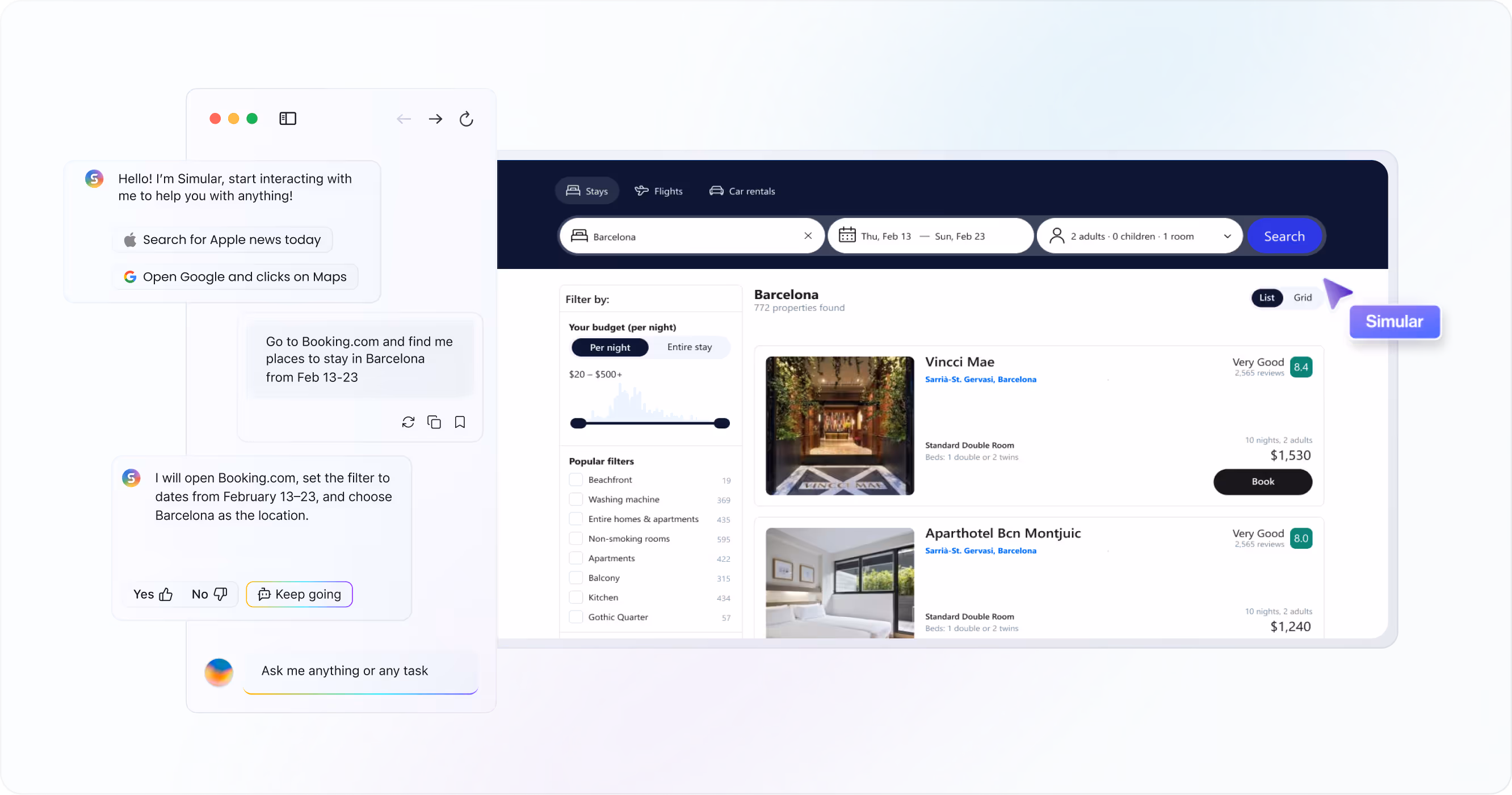This screenshot has width=1512, height=795.
Task: Select the Stays category icon
Action: 572,190
